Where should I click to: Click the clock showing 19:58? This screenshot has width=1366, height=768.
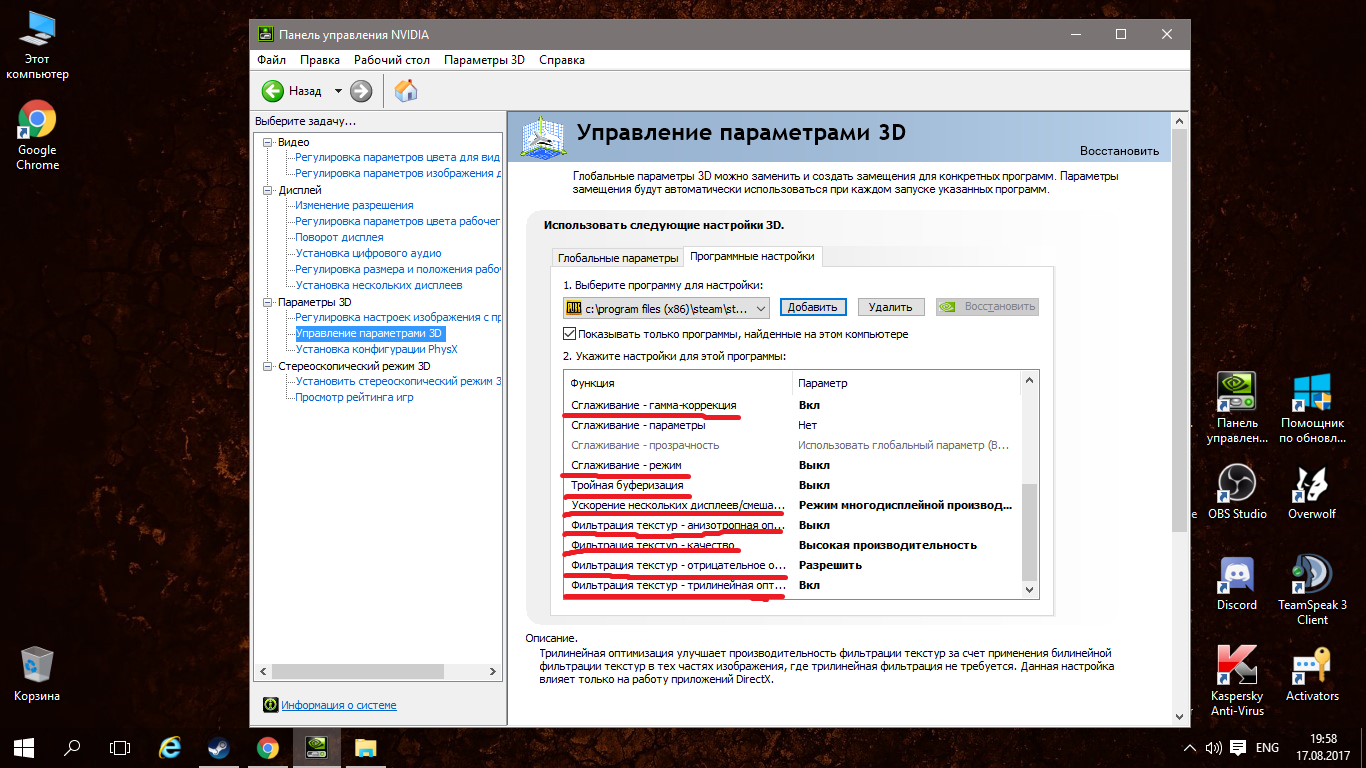tap(1322, 739)
